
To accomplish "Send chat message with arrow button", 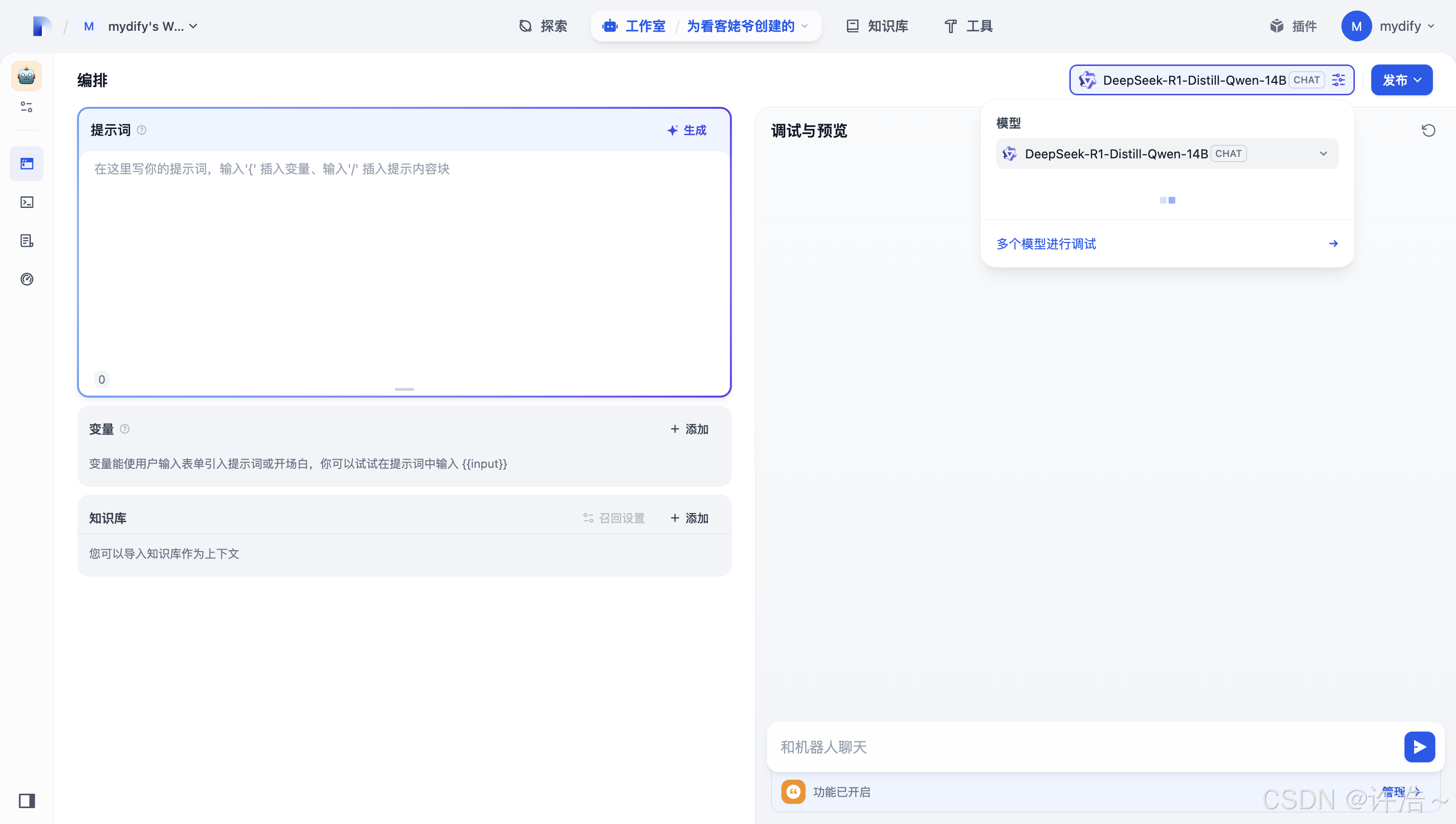I will click(x=1419, y=747).
